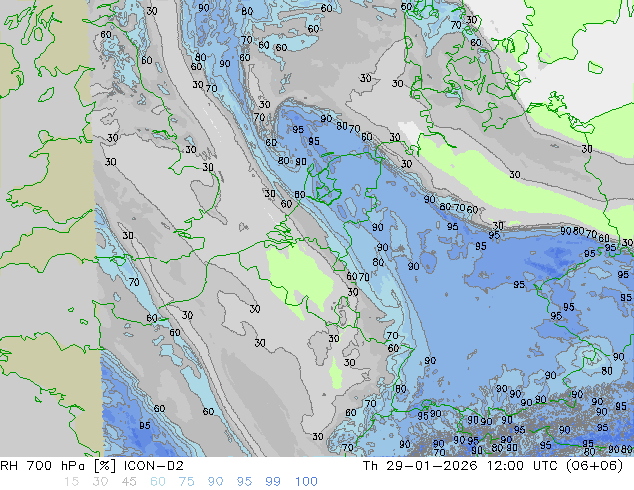Click the date 'Th 29-01-2026'
Image resolution: width=634 pixels, height=490 pixels.
point(420,466)
